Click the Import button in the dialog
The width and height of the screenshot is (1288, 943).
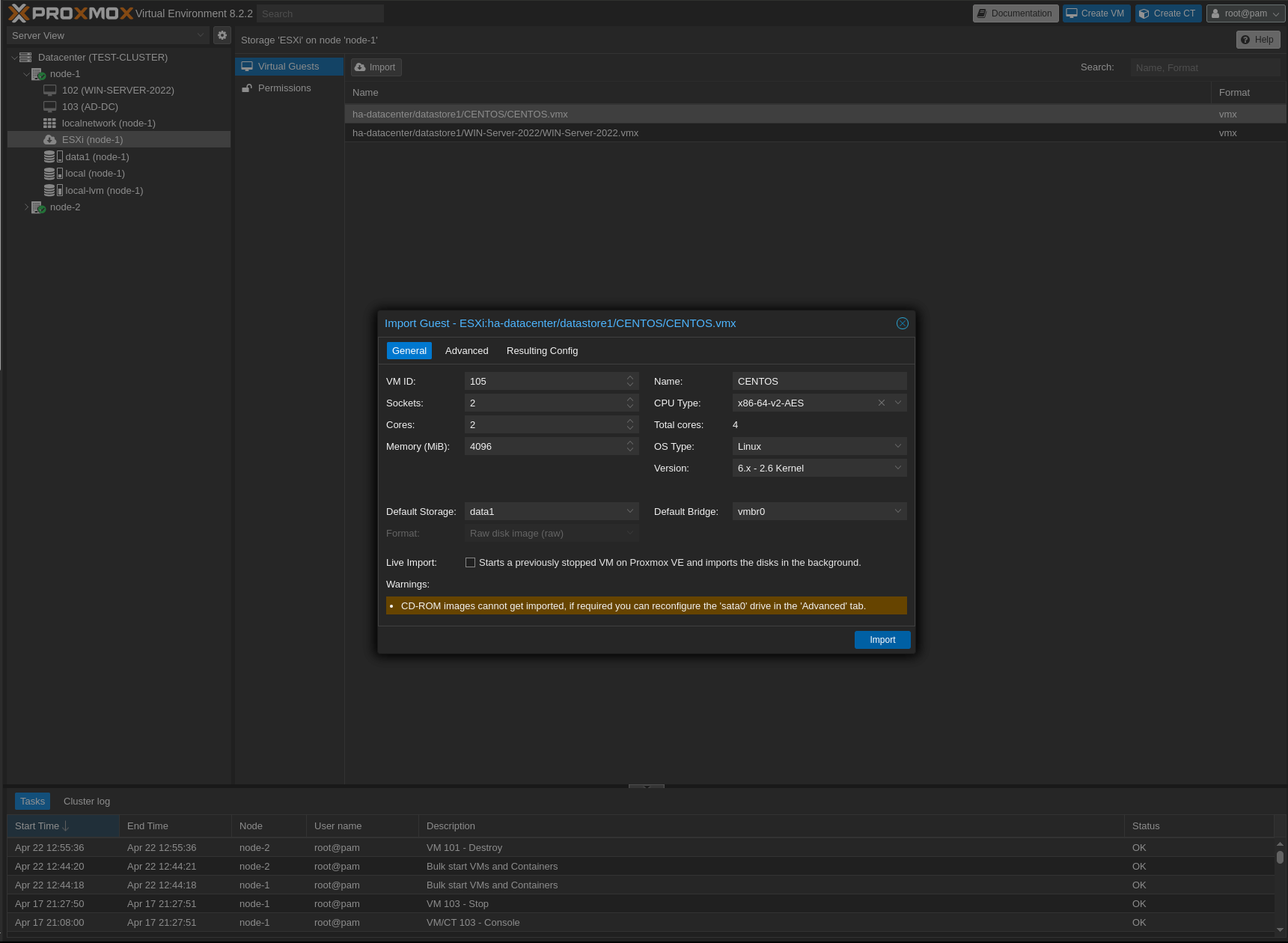(x=882, y=640)
